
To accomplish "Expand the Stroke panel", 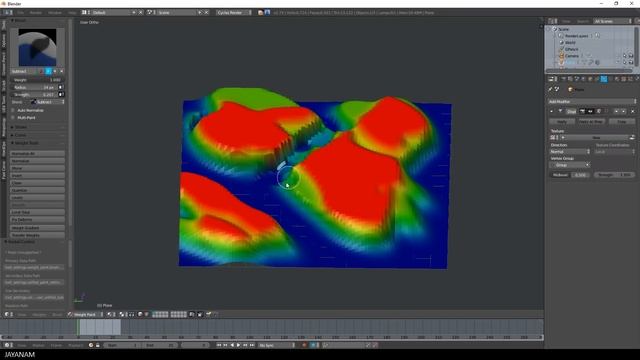I will click(x=20, y=127).
